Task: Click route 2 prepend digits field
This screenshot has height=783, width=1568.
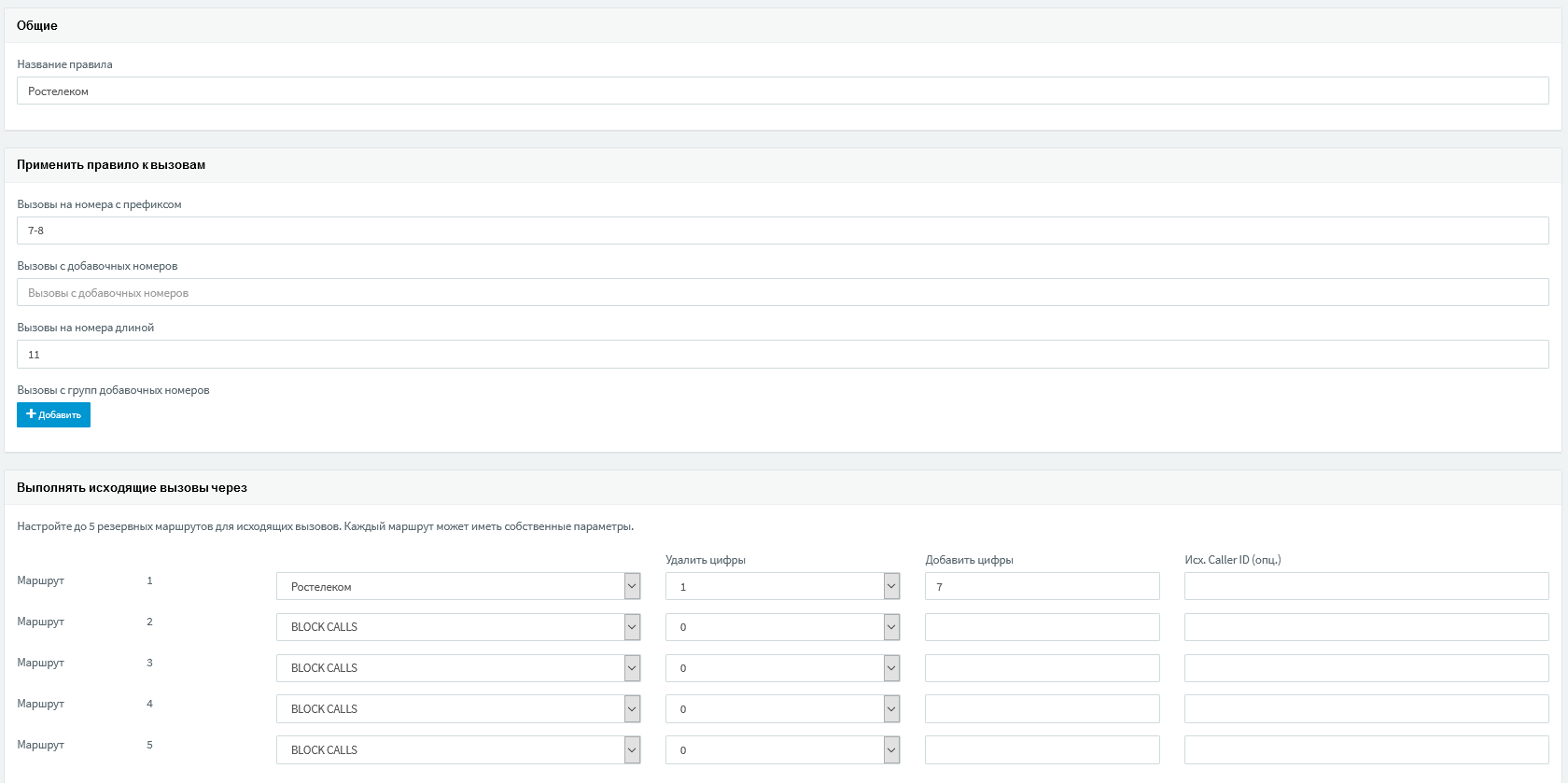Action: 1043,627
